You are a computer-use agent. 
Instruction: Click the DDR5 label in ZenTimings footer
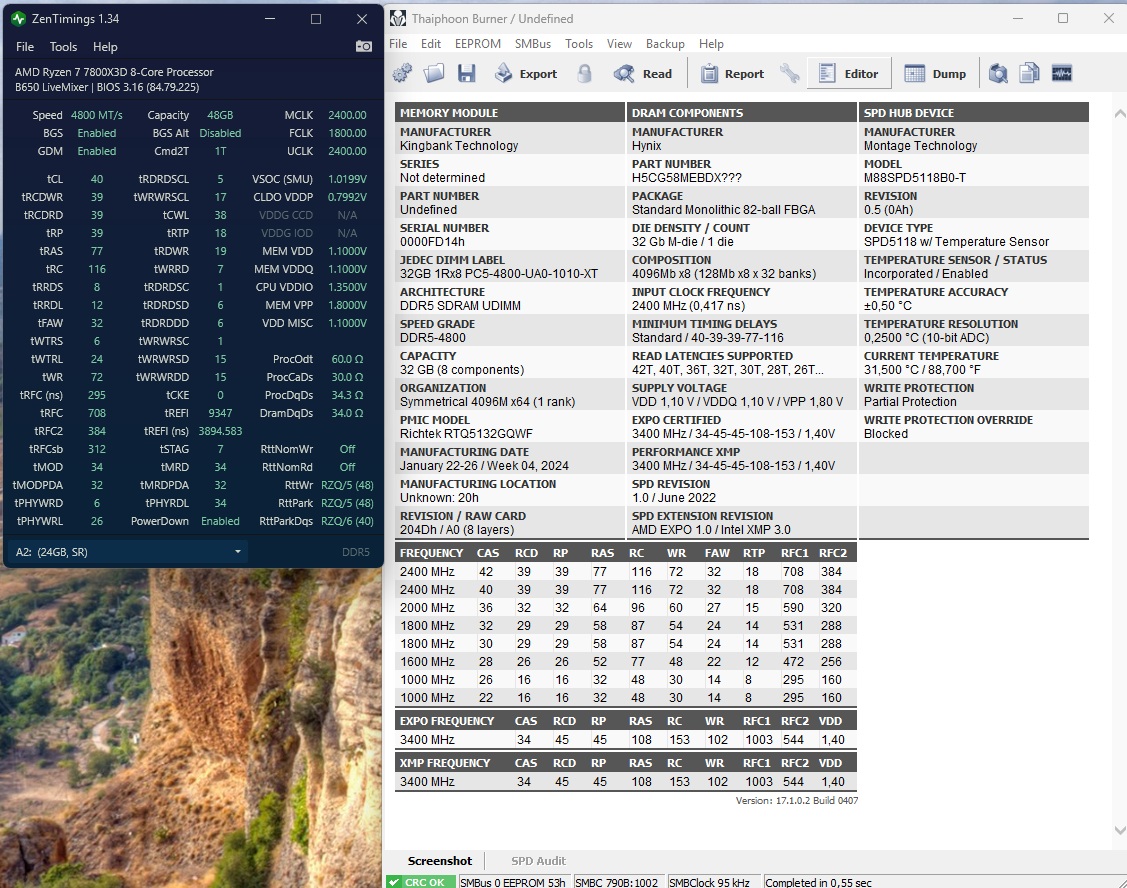pyautogui.click(x=356, y=552)
